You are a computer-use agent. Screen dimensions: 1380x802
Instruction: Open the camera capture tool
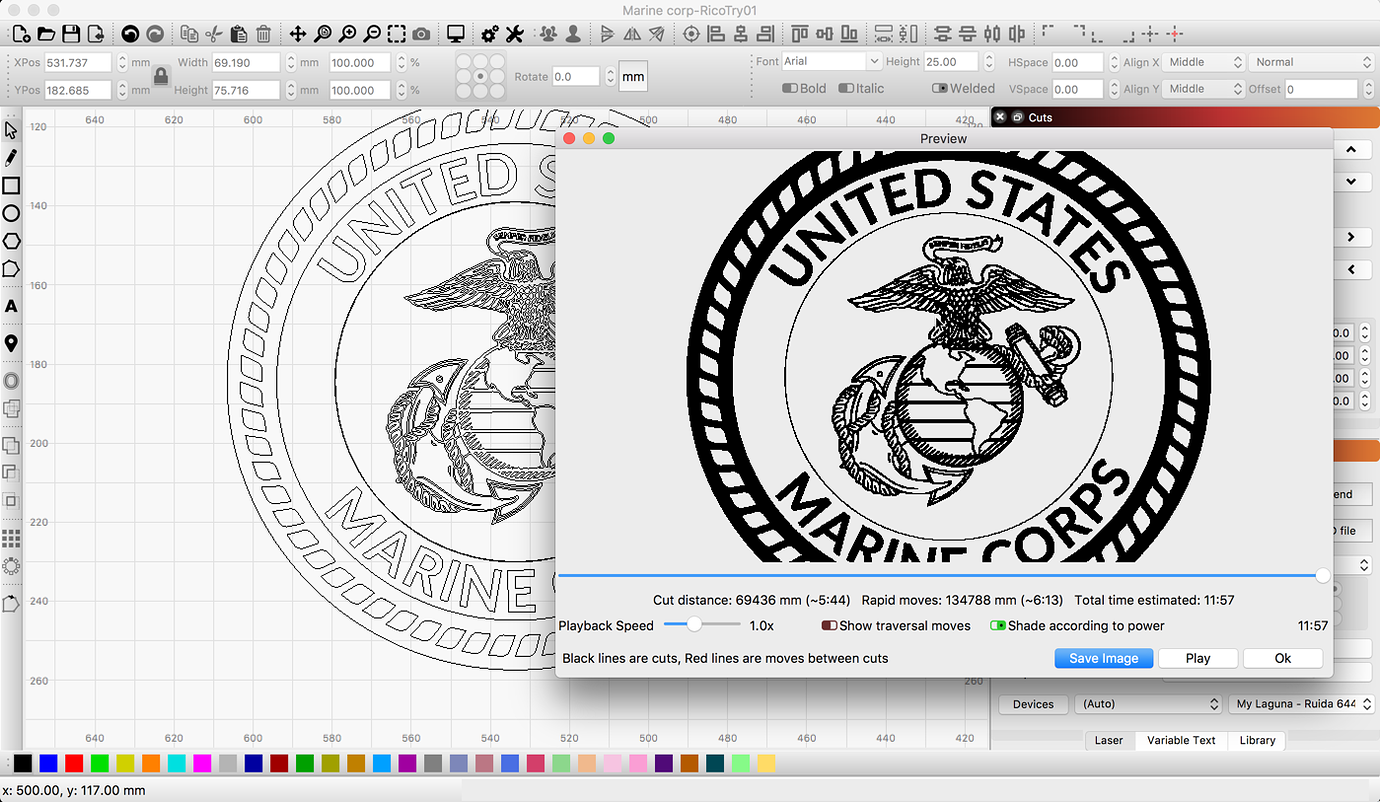(x=422, y=34)
